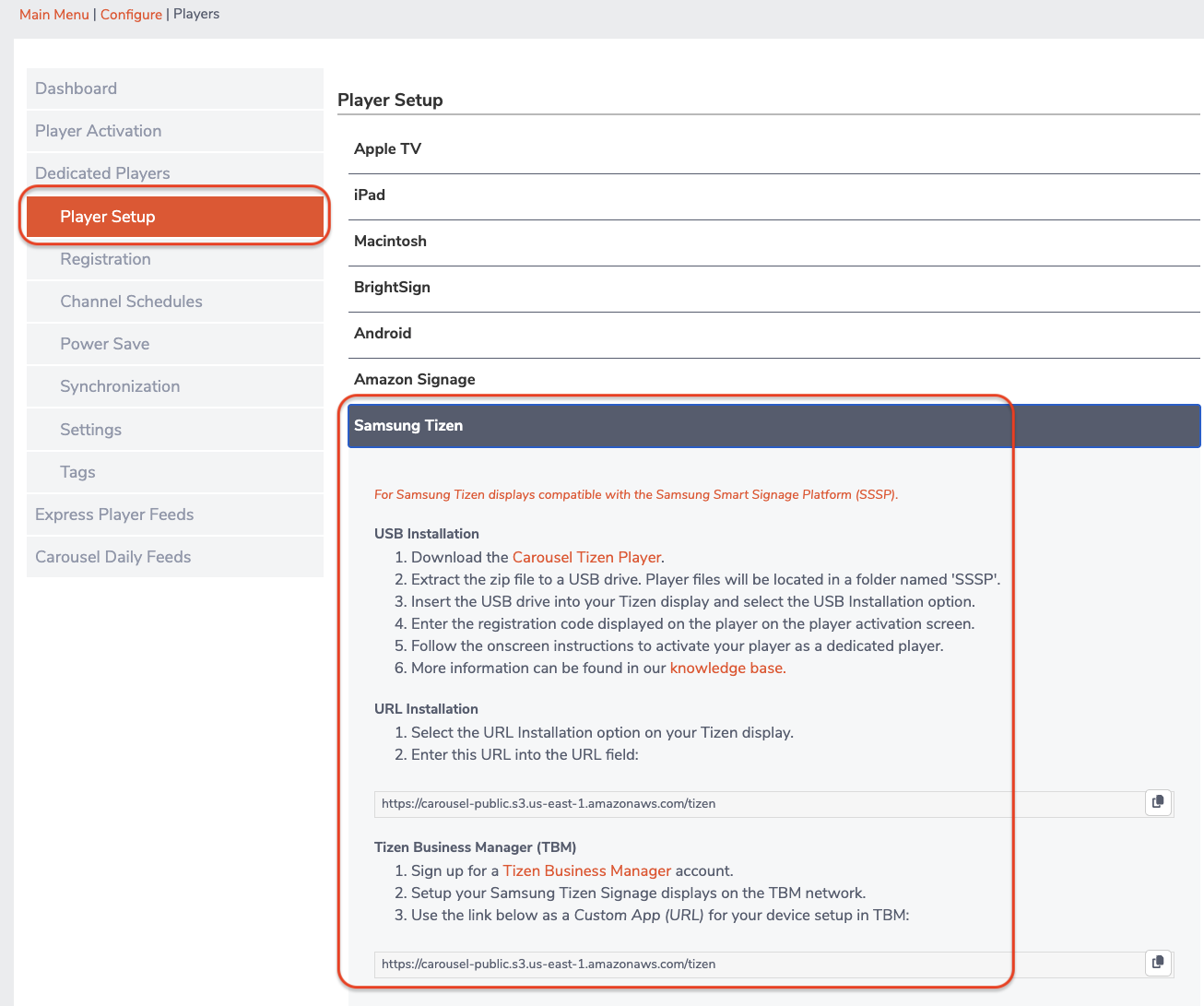Open Registration sidebar item
1204x1006 pixels.
175,259
